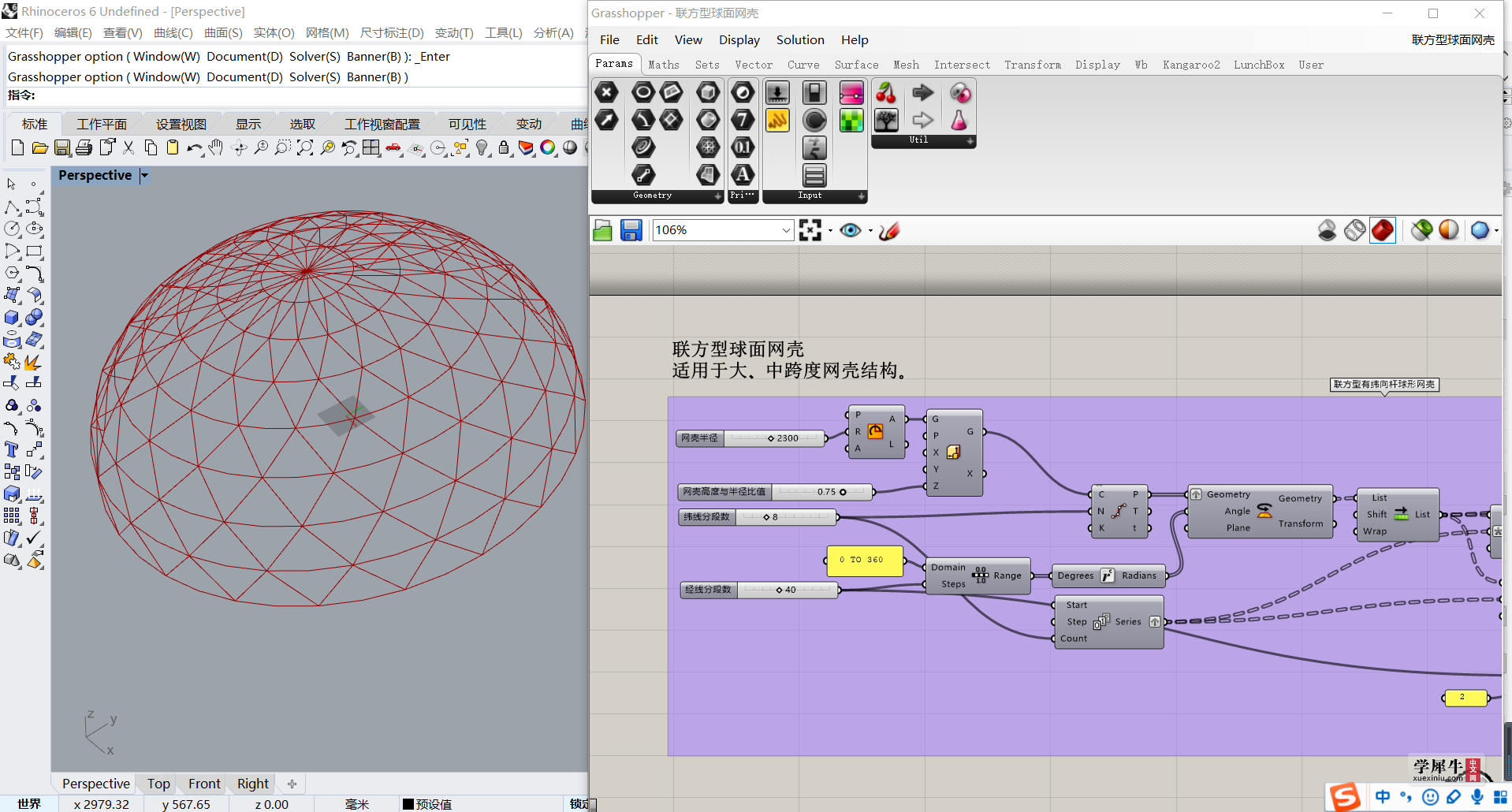Toggle Only draw selected previews green icon
The width and height of the screenshot is (1512, 812).
(x=1422, y=230)
